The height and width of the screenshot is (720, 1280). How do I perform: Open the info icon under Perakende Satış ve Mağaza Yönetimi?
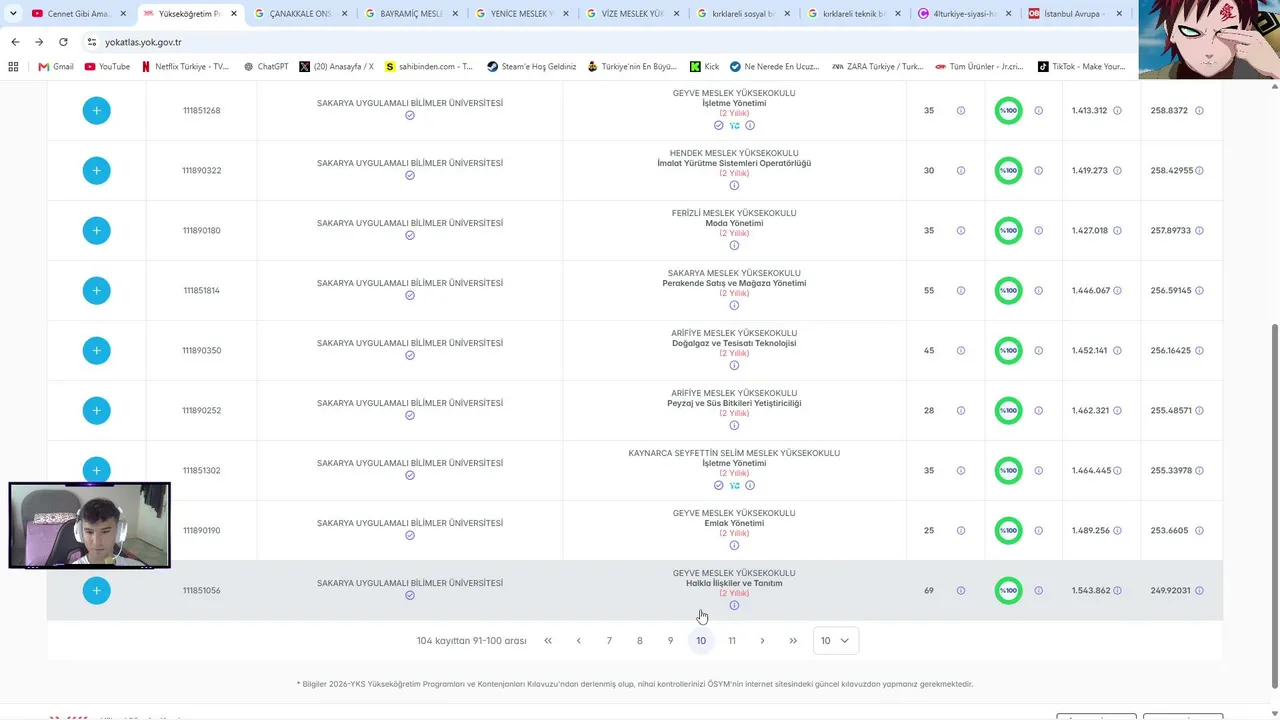click(x=734, y=305)
